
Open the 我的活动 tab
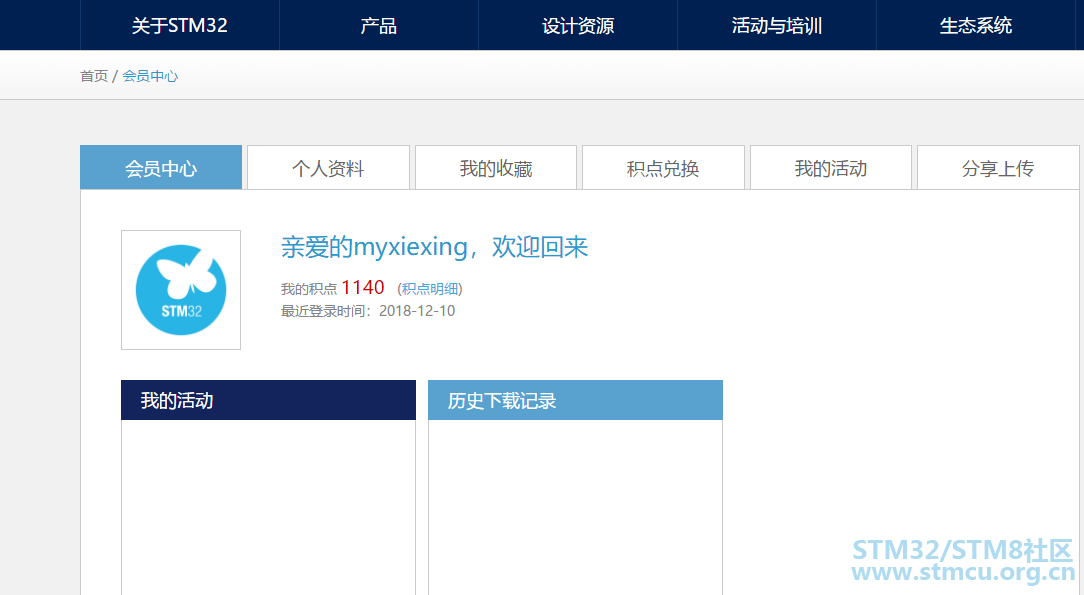click(831, 167)
